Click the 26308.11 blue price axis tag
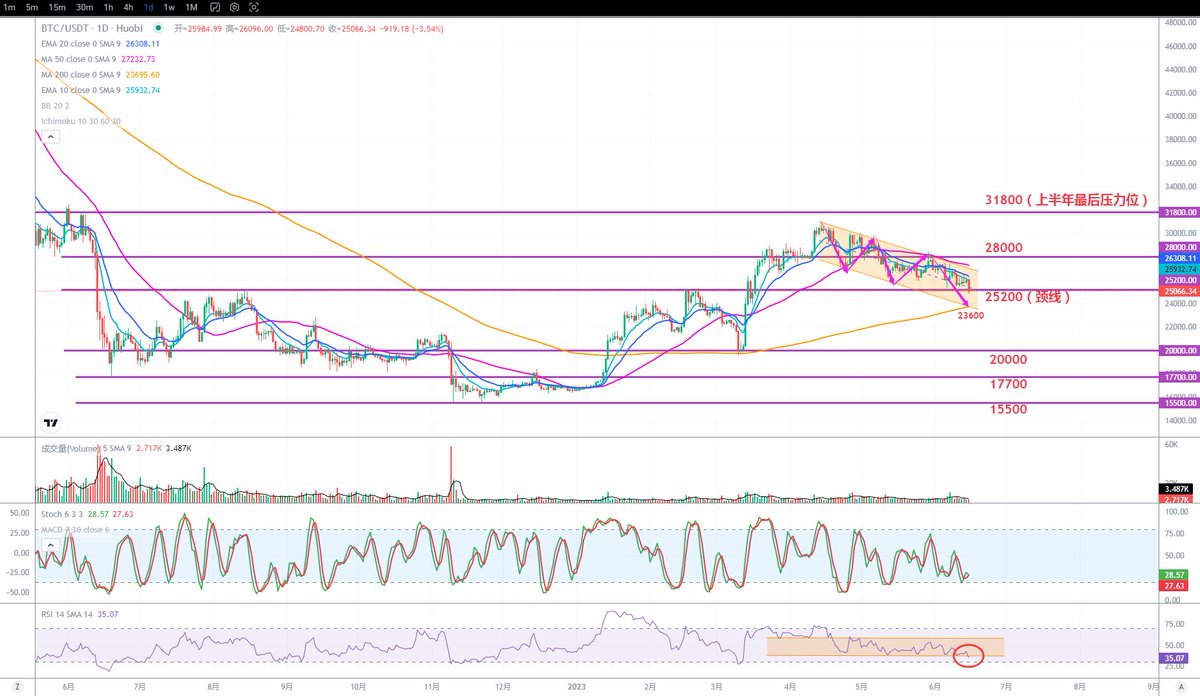Viewport: 1200px width, 696px height. click(x=1178, y=257)
